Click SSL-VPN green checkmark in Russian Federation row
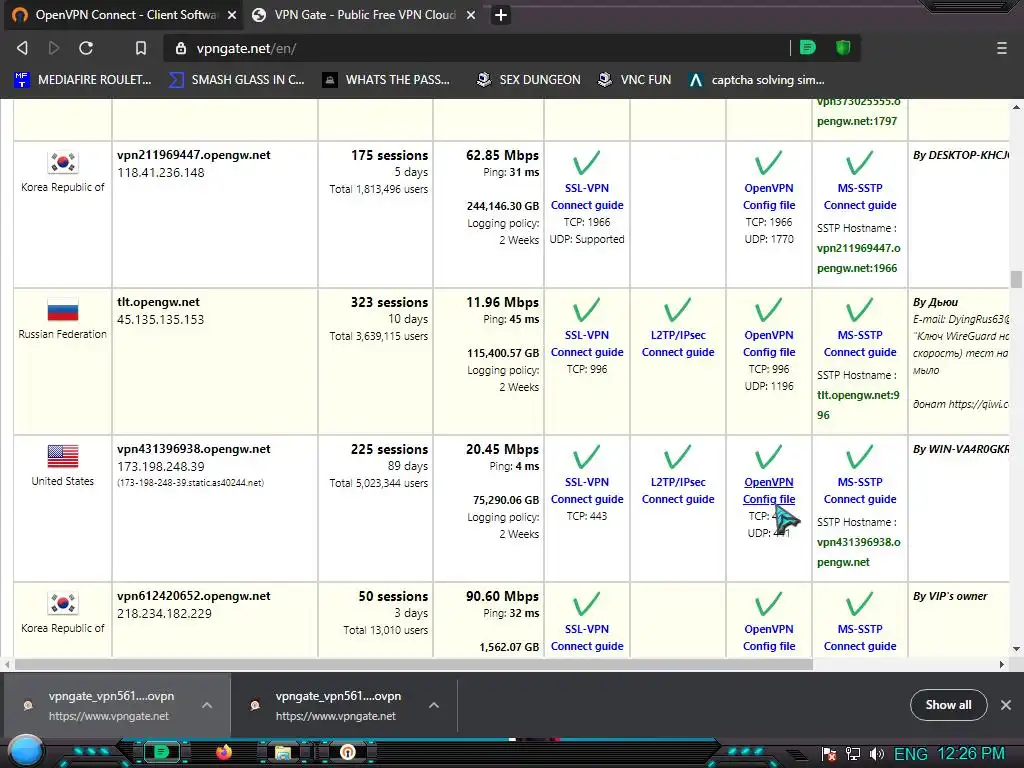 (x=586, y=310)
